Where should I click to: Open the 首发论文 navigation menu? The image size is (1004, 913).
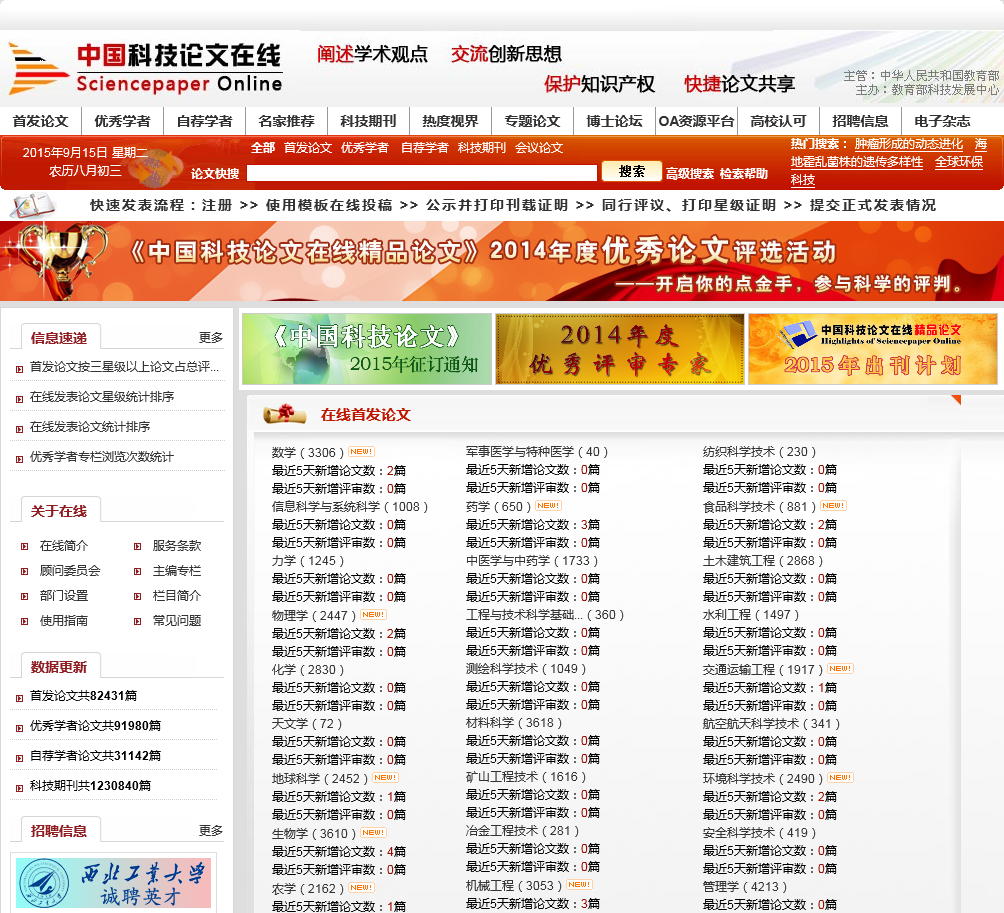pyautogui.click(x=40, y=121)
